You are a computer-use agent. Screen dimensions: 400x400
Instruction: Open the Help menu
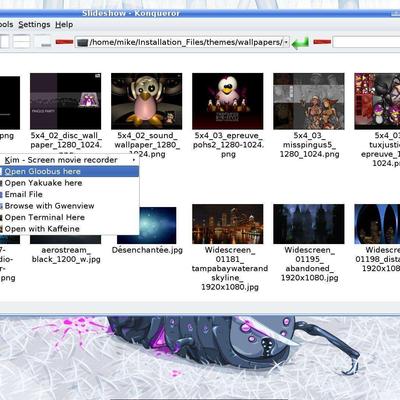coord(64,25)
